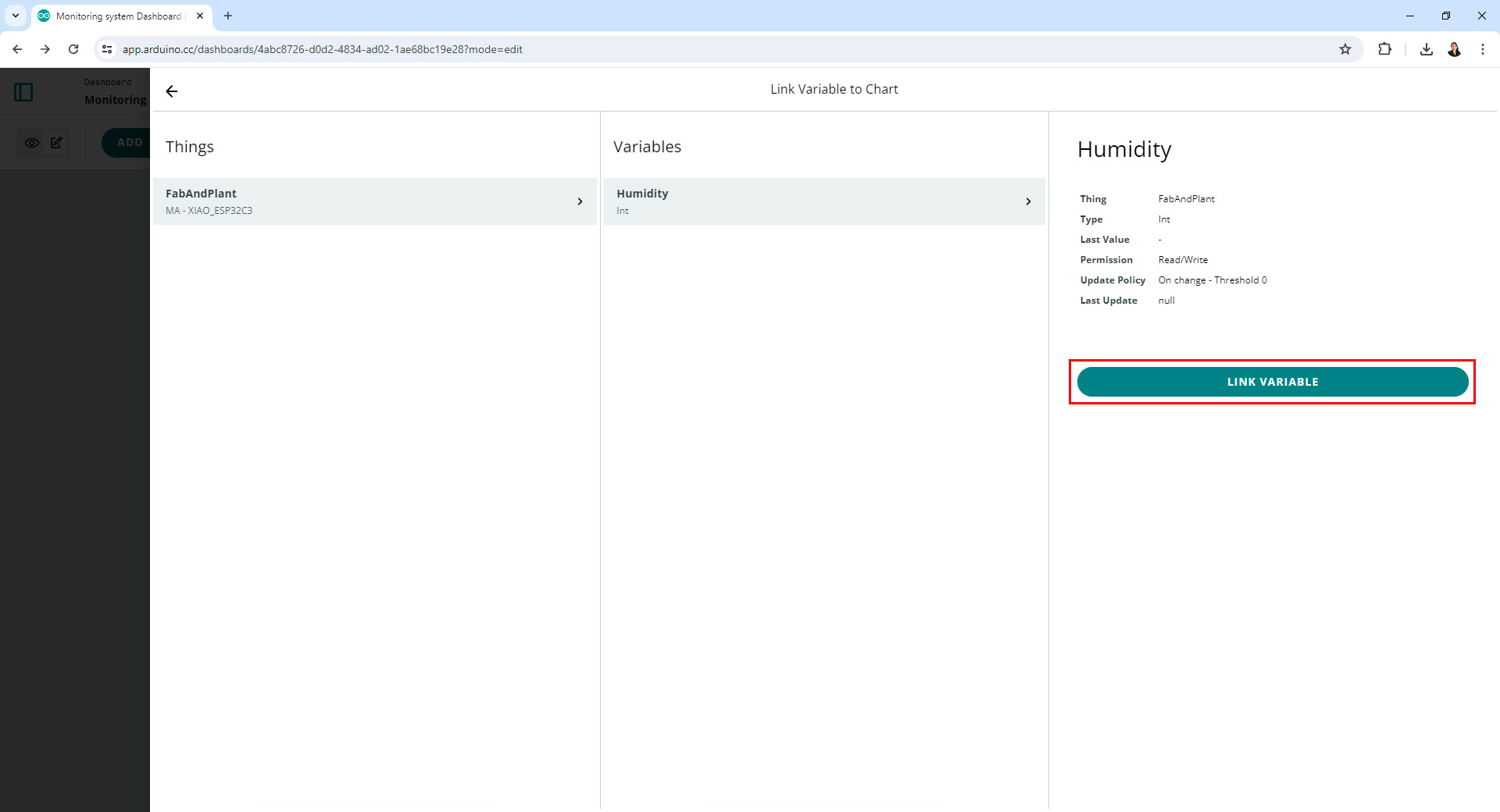
Task: Click the Link Variable to Chart title
Action: coord(834,89)
